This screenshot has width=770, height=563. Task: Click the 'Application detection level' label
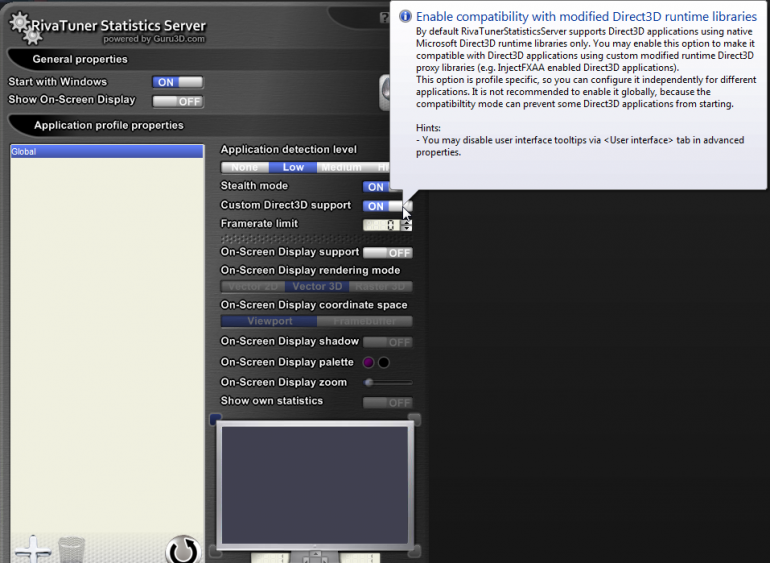point(289,149)
